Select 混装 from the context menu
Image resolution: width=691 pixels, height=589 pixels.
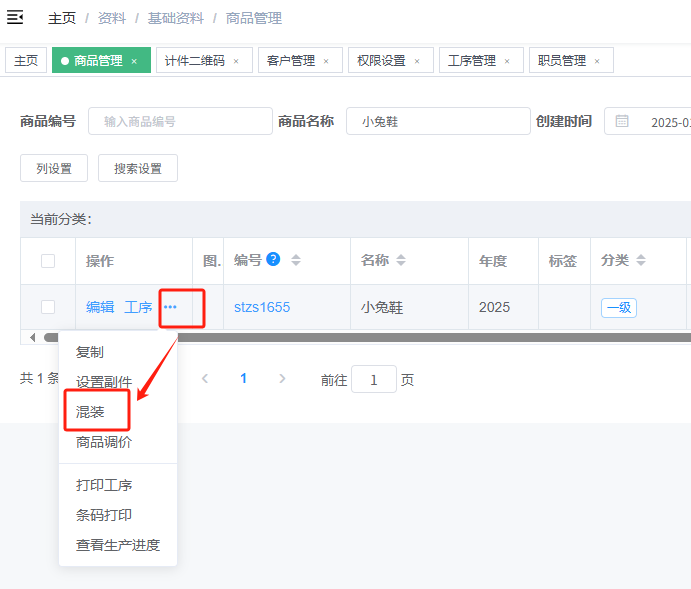90,412
